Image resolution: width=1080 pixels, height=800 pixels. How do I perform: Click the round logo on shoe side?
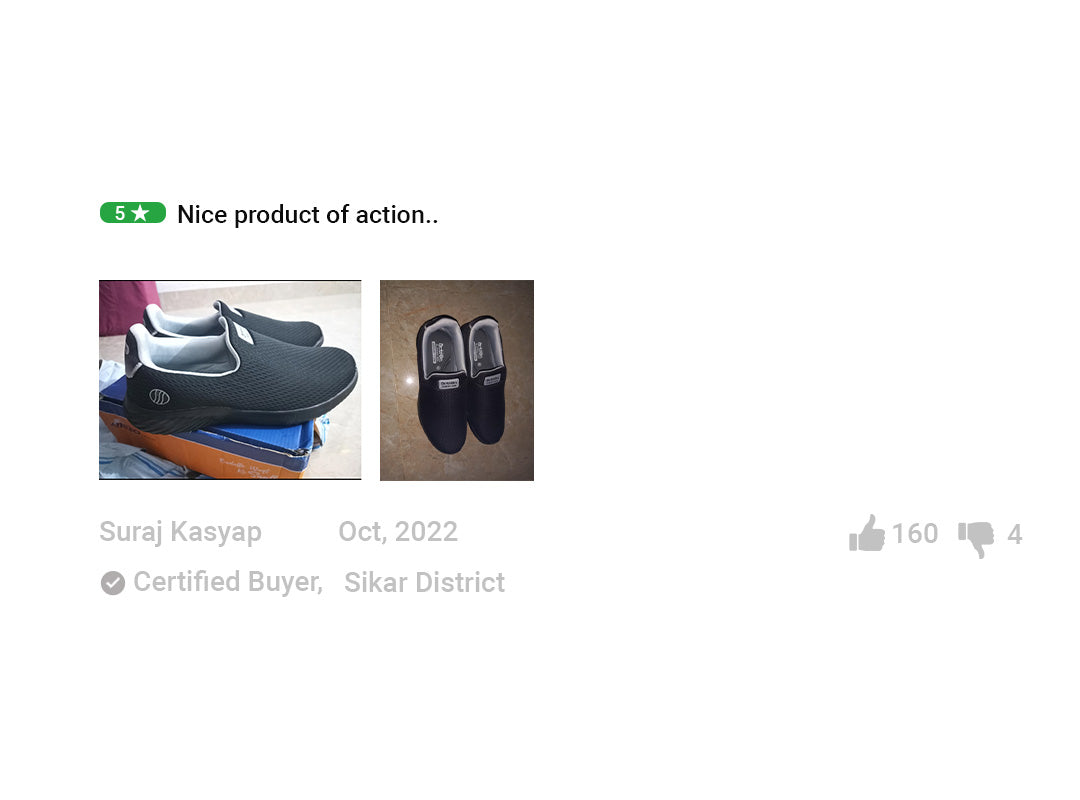pos(159,397)
